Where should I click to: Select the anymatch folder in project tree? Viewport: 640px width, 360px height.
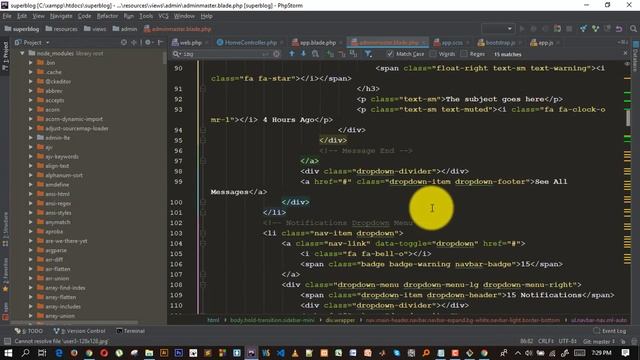tap(58, 222)
